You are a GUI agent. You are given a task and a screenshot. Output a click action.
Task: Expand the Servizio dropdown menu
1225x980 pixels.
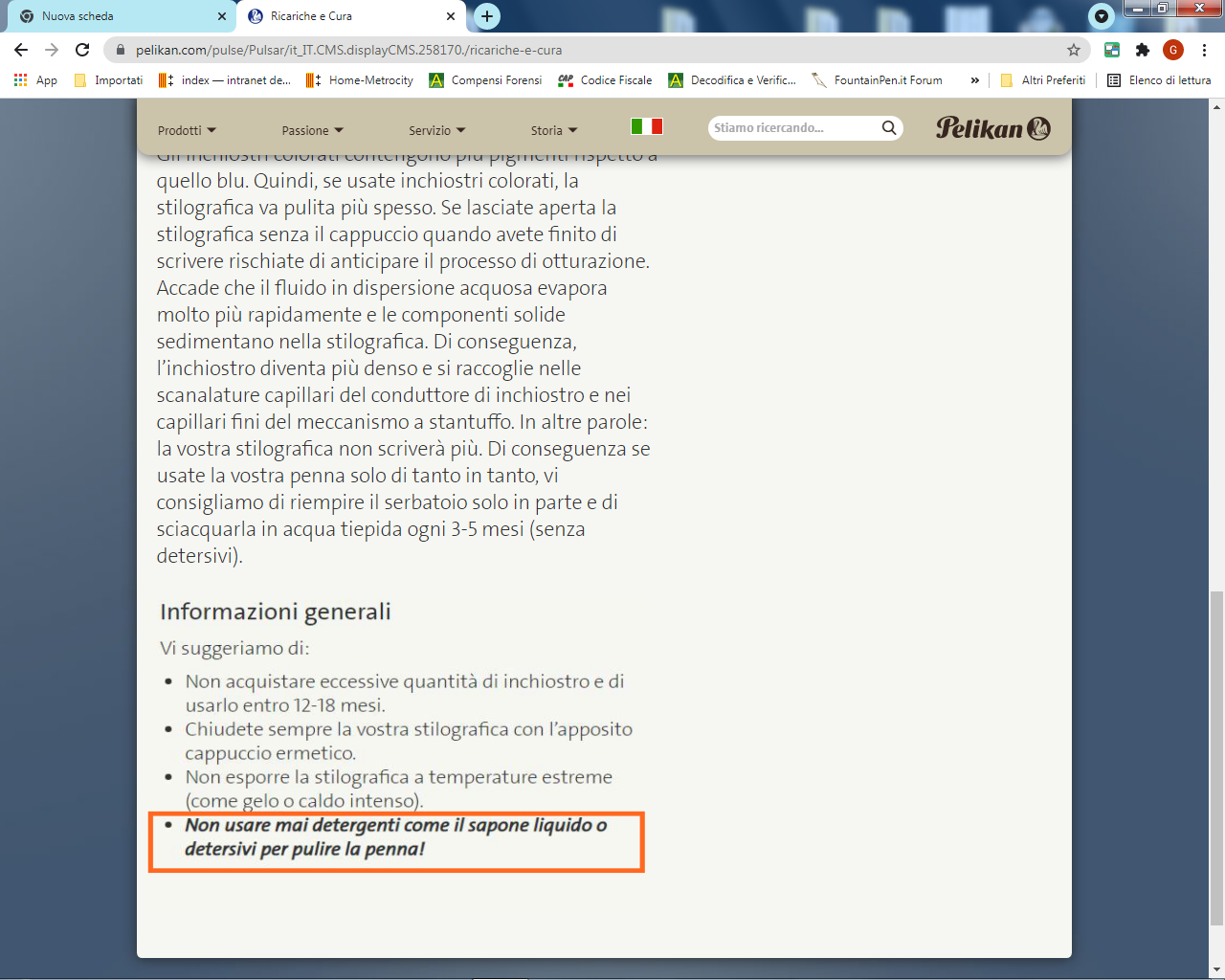coord(436,130)
